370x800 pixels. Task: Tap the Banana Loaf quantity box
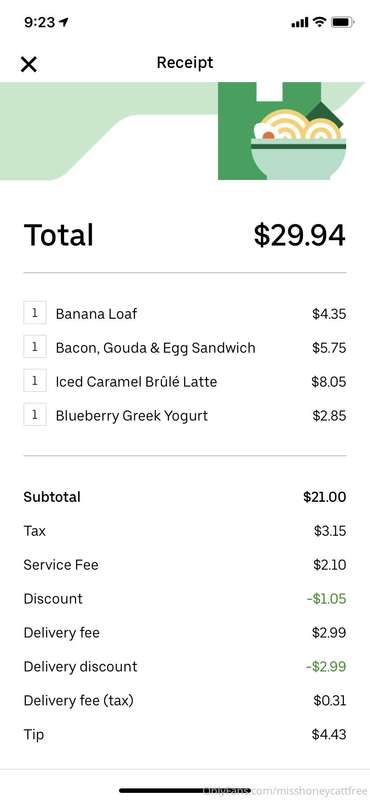(x=35, y=313)
